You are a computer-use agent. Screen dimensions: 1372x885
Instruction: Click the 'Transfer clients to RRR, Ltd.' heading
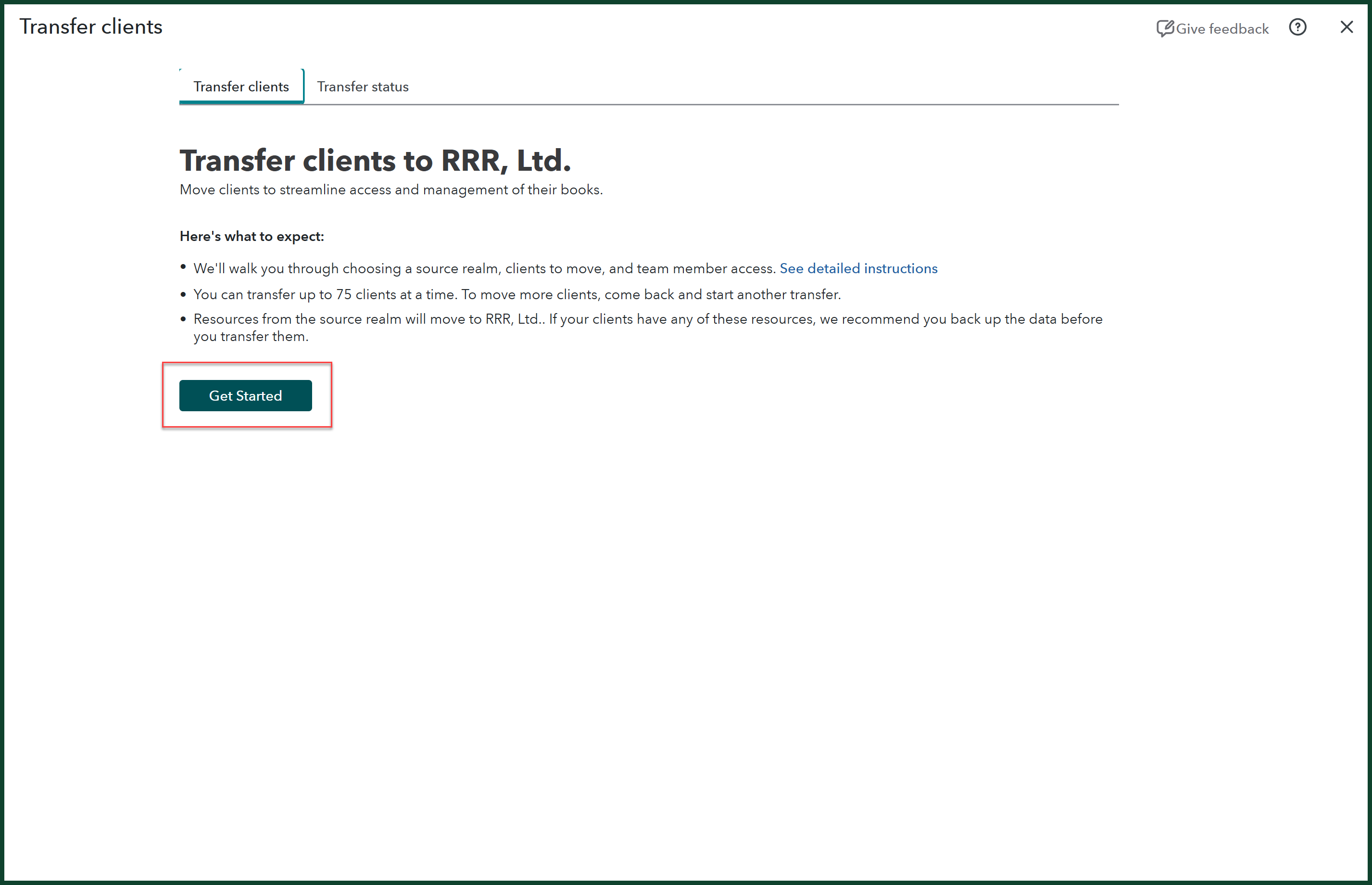(375, 160)
